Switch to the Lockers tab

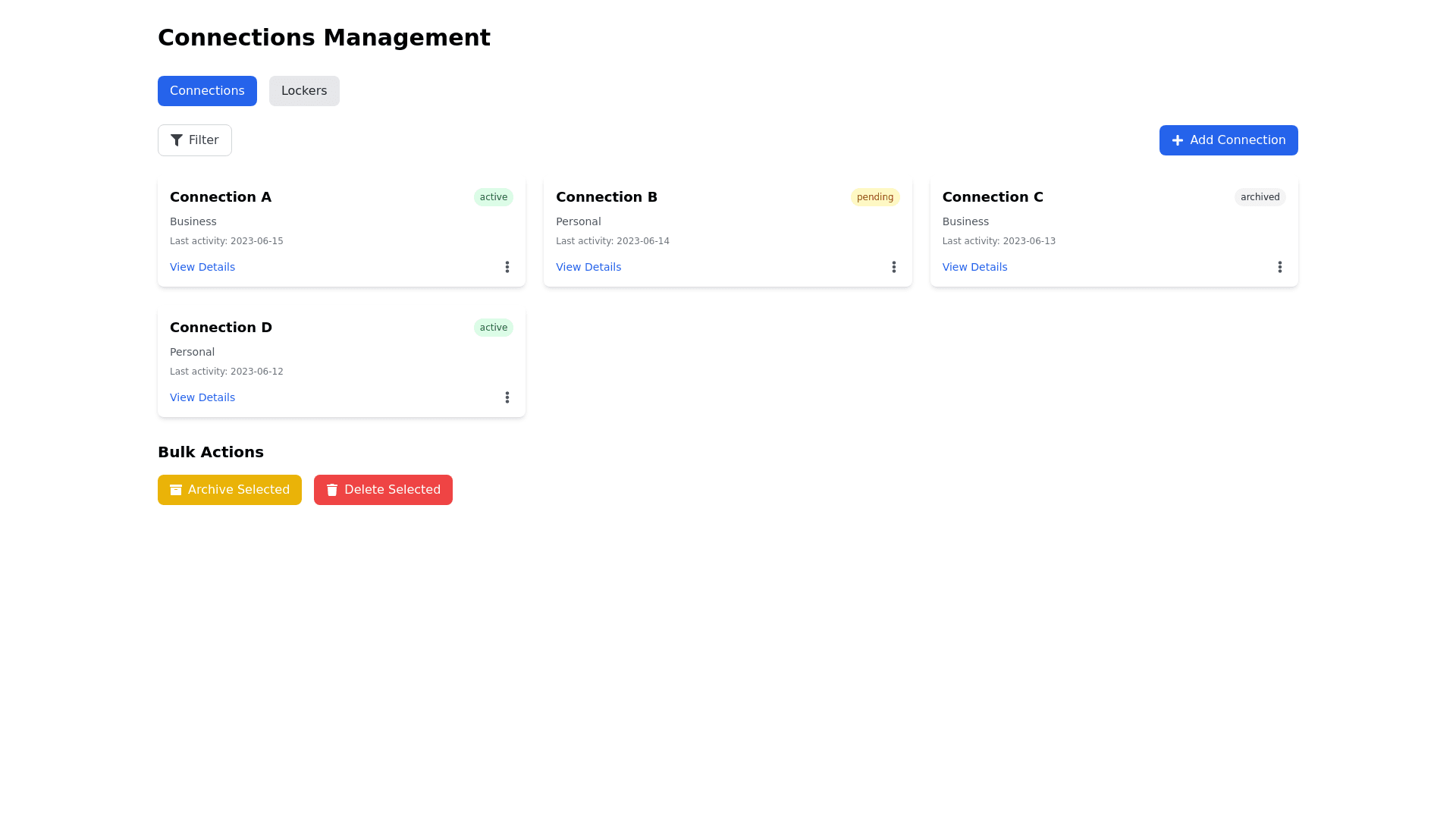pos(304,91)
